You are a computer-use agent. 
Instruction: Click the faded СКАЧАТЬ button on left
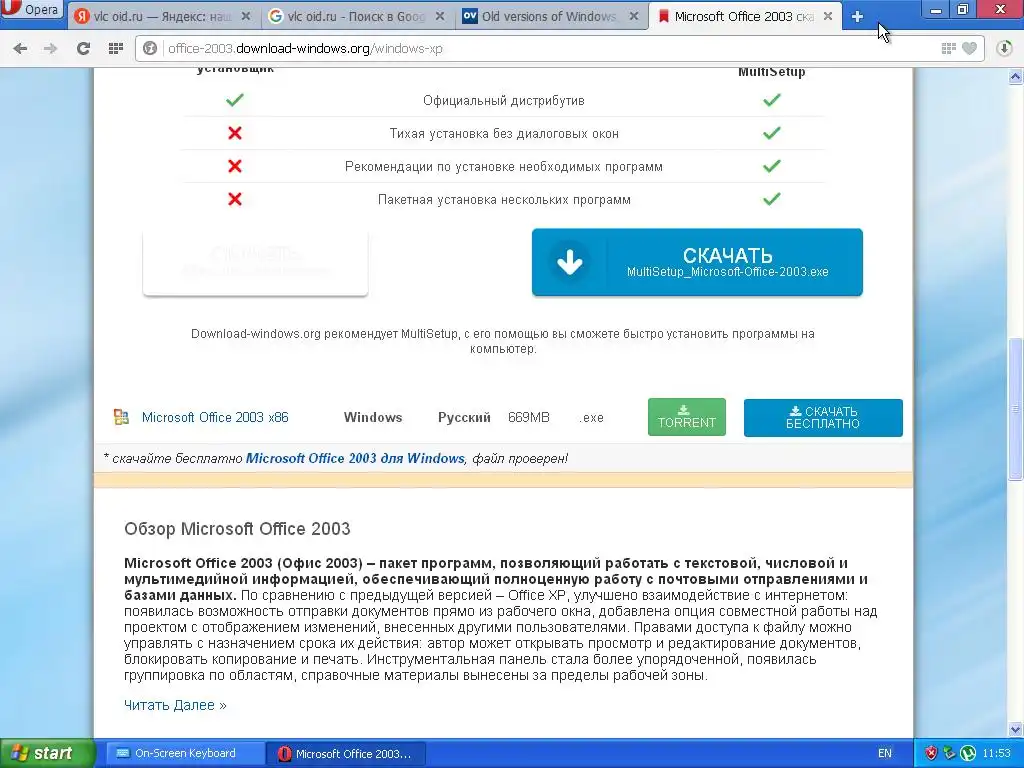[255, 262]
